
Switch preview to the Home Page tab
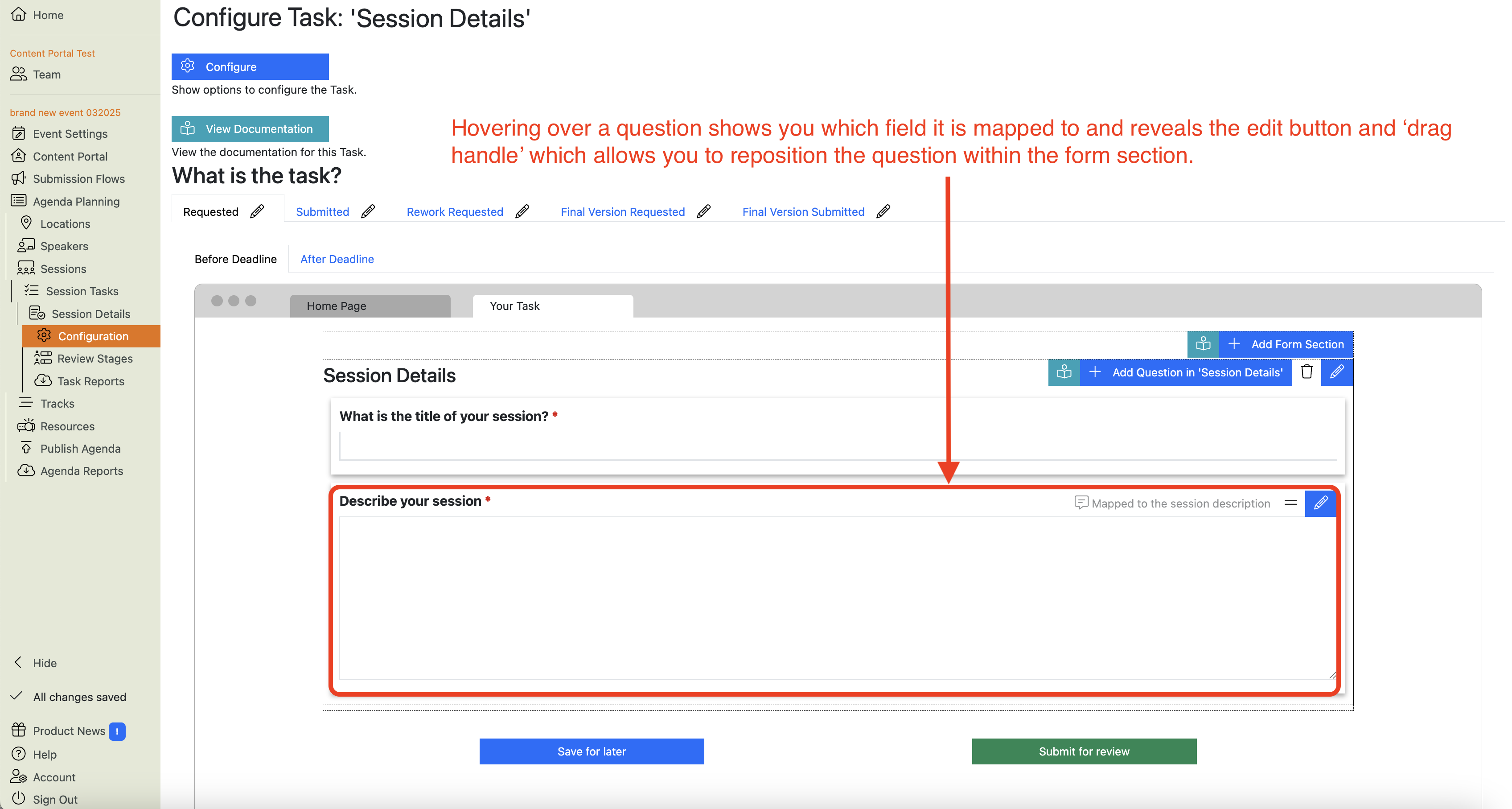(370, 306)
